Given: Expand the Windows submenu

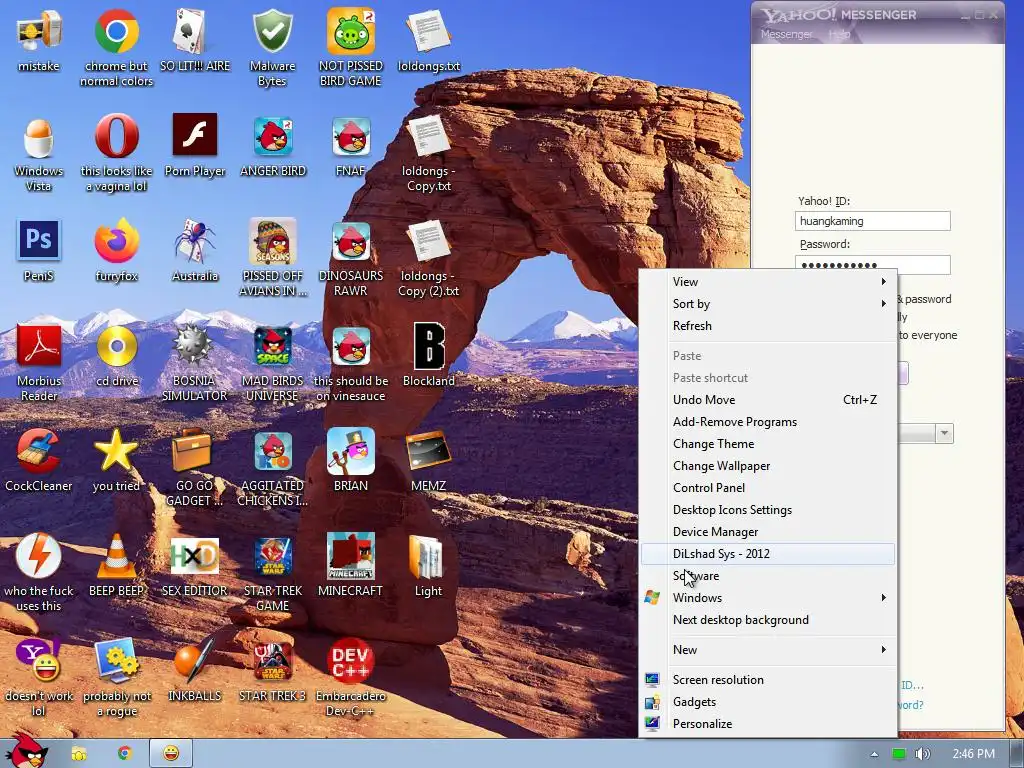Looking at the screenshot, I should click(x=768, y=598).
